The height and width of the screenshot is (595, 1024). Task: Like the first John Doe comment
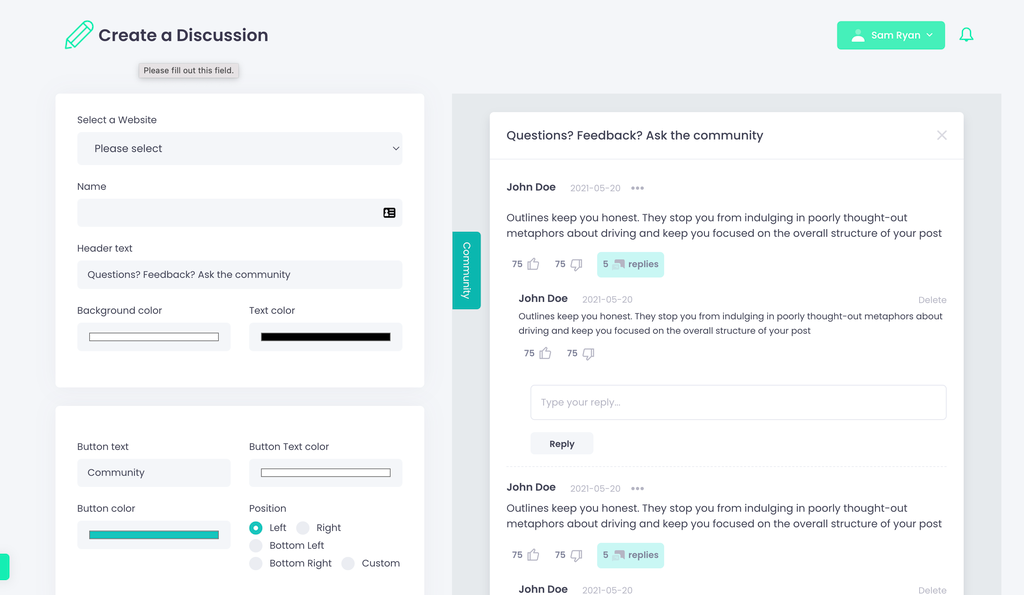533,265
